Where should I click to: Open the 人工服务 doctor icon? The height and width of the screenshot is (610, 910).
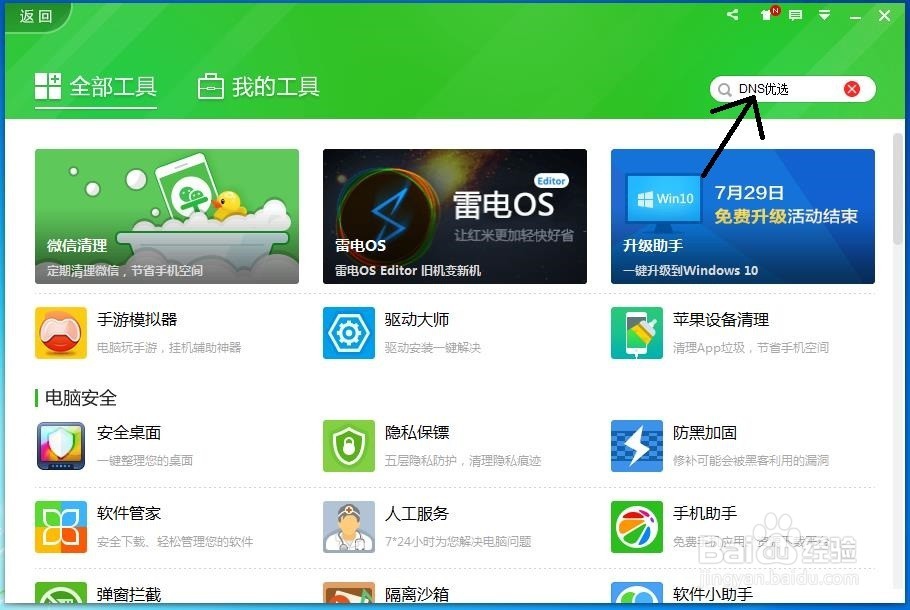pos(349,527)
